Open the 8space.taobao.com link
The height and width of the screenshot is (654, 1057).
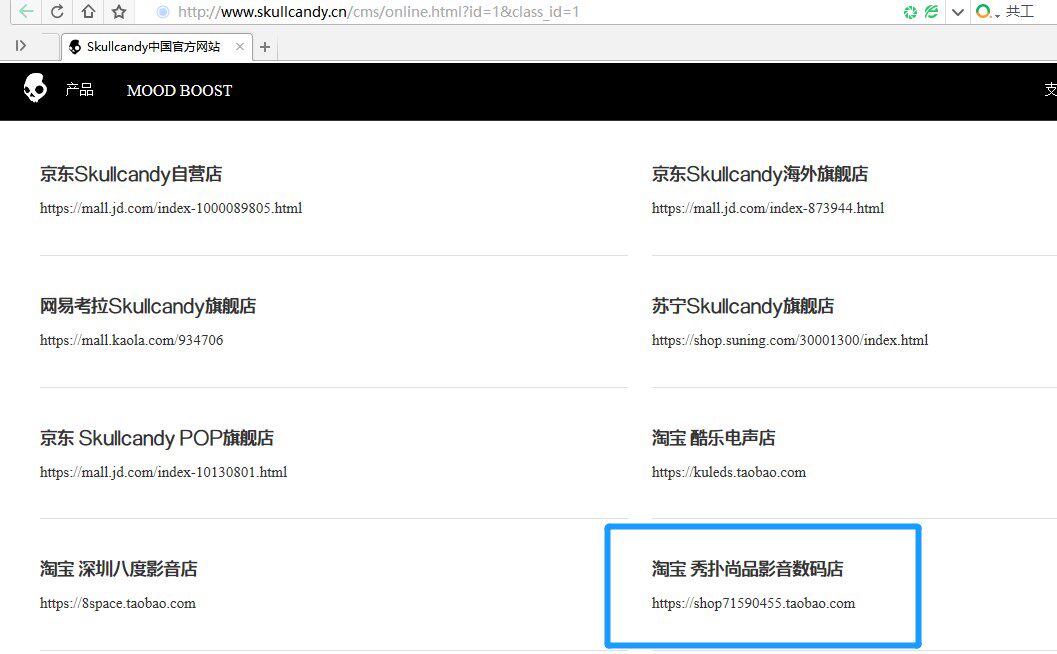(x=118, y=603)
